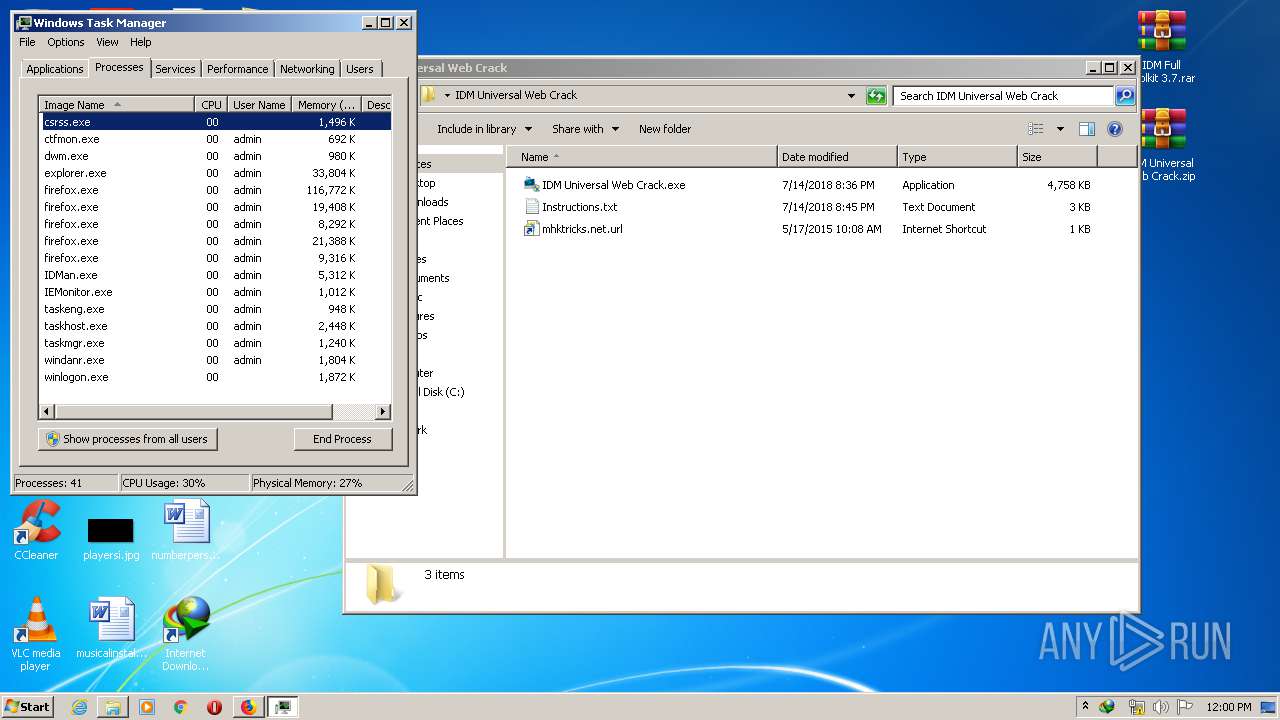Click End Process button
This screenshot has height=720, width=1280.
click(342, 439)
